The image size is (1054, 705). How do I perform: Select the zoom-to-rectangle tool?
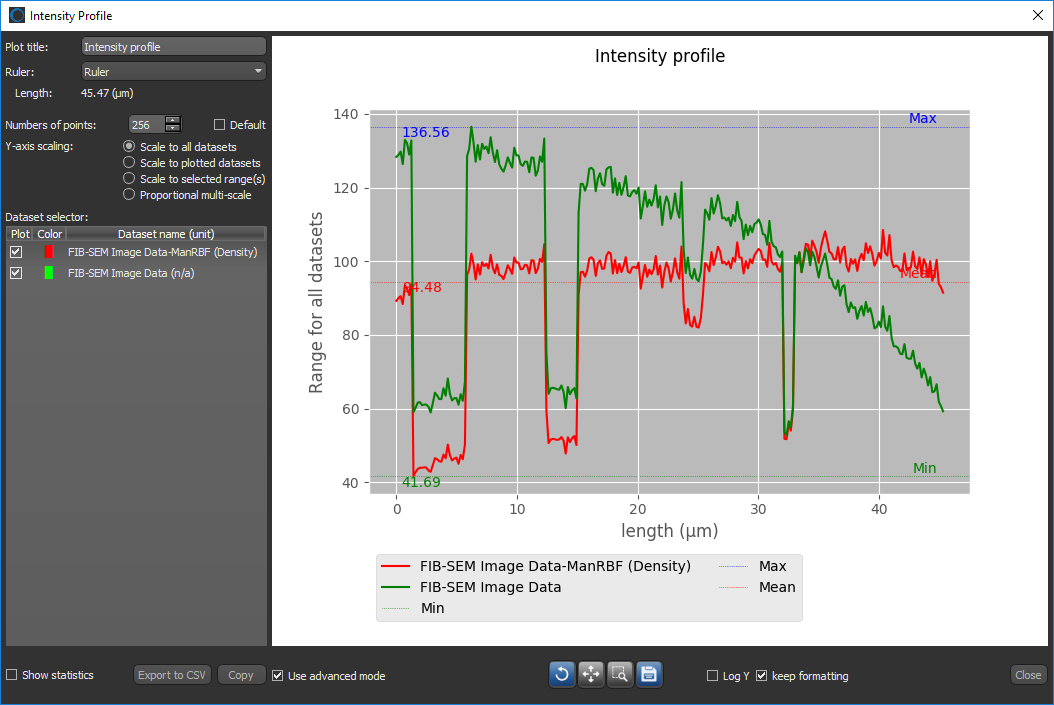click(620, 674)
